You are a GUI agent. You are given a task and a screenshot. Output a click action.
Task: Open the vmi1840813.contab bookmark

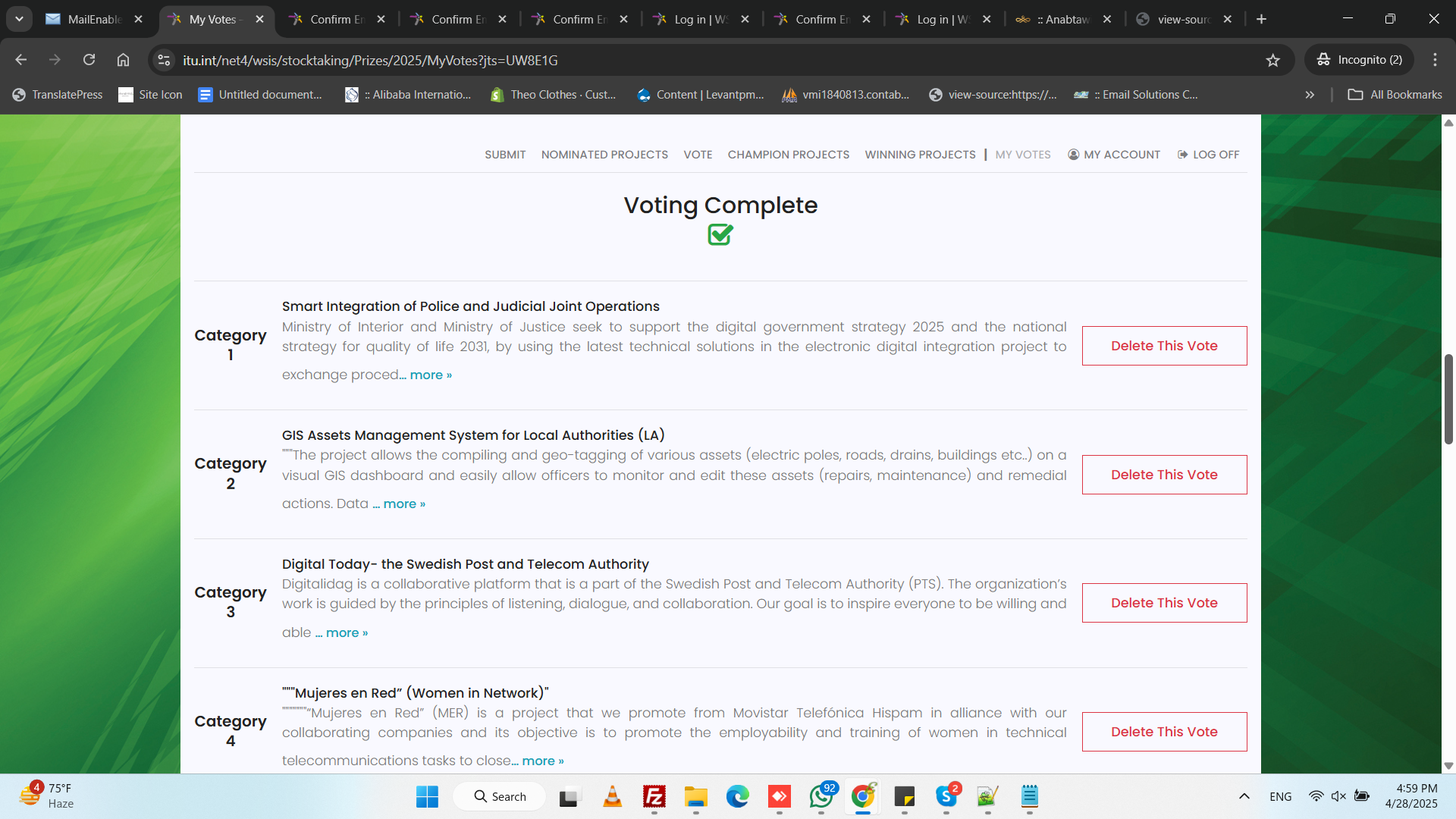tap(846, 95)
